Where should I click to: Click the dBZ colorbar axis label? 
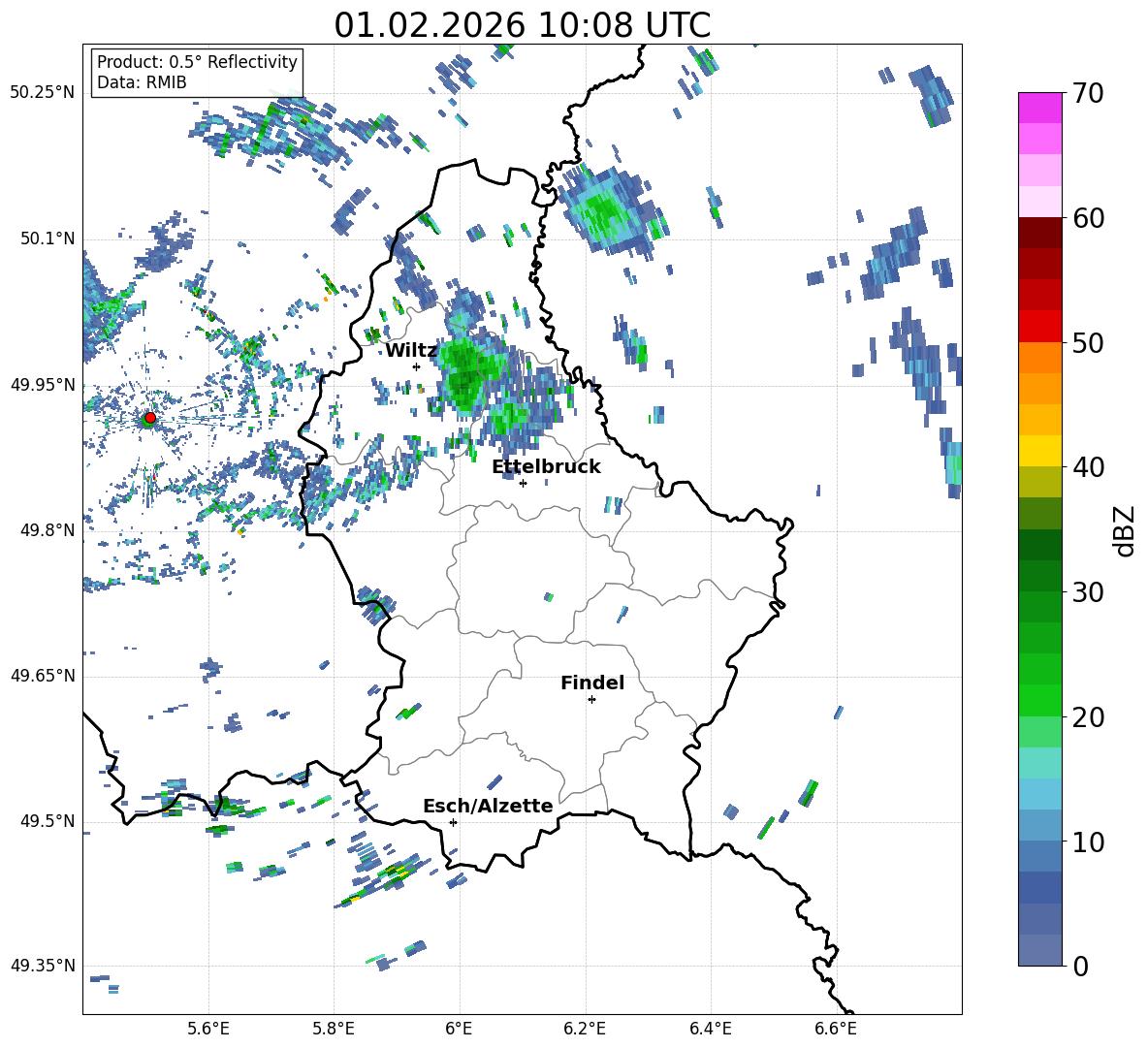pyautogui.click(x=1126, y=530)
